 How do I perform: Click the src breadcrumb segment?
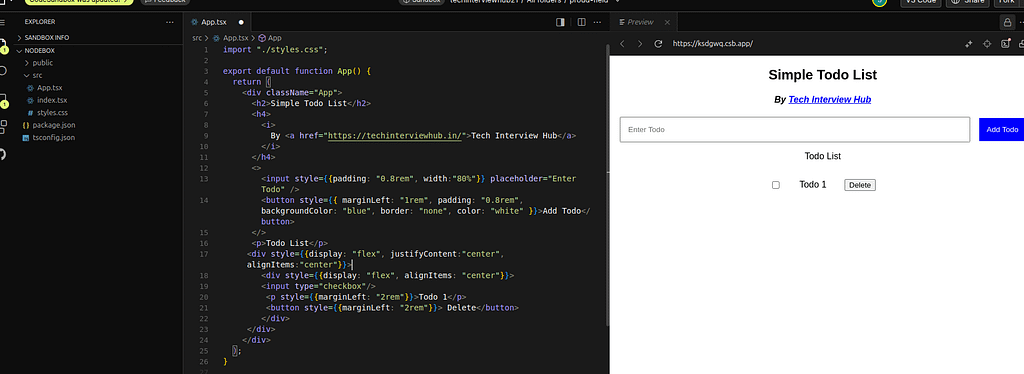point(197,38)
